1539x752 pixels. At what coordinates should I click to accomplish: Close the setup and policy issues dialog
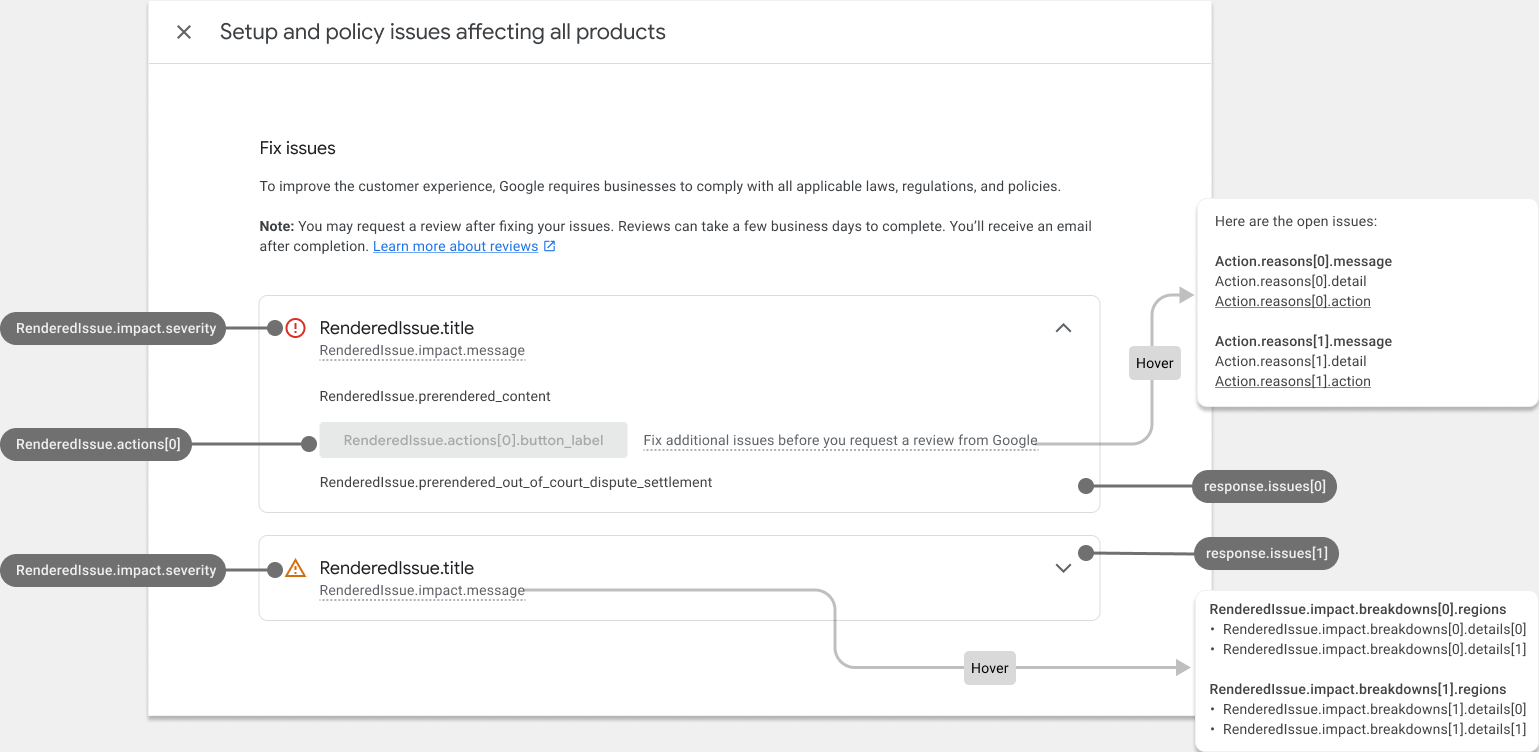(184, 32)
